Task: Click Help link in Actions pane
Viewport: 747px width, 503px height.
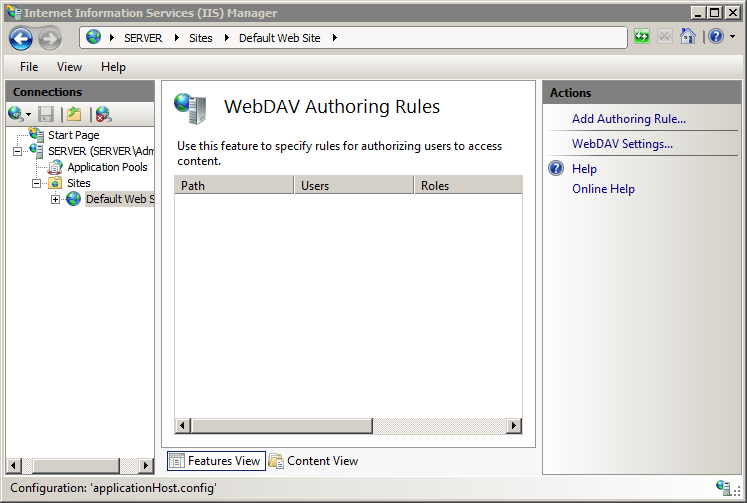Action: tap(584, 169)
